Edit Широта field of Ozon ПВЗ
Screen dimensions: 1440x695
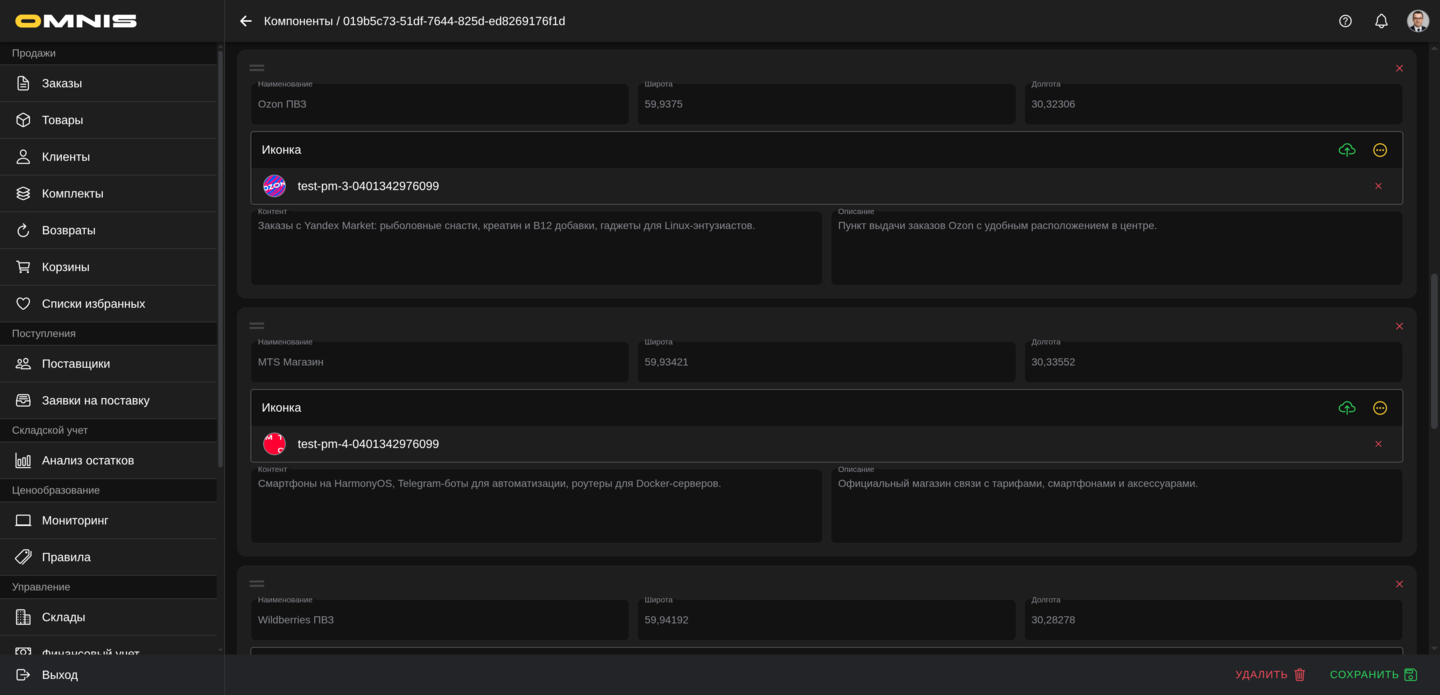click(826, 104)
